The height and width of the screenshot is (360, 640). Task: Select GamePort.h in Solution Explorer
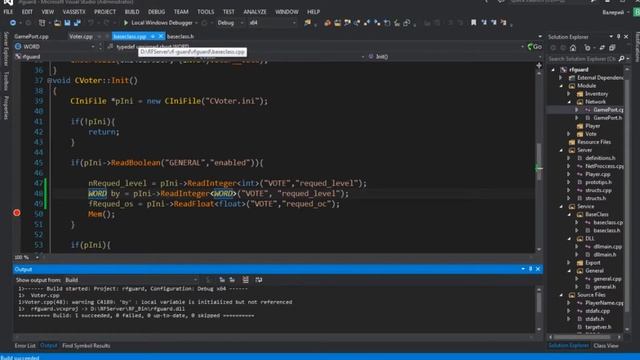(x=608, y=118)
